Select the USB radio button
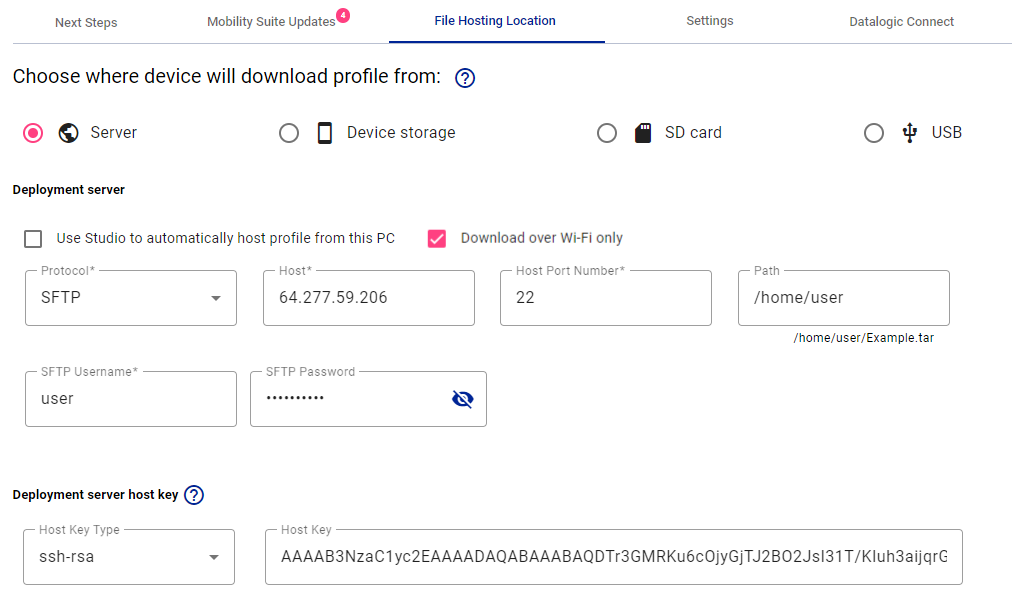 [x=874, y=133]
